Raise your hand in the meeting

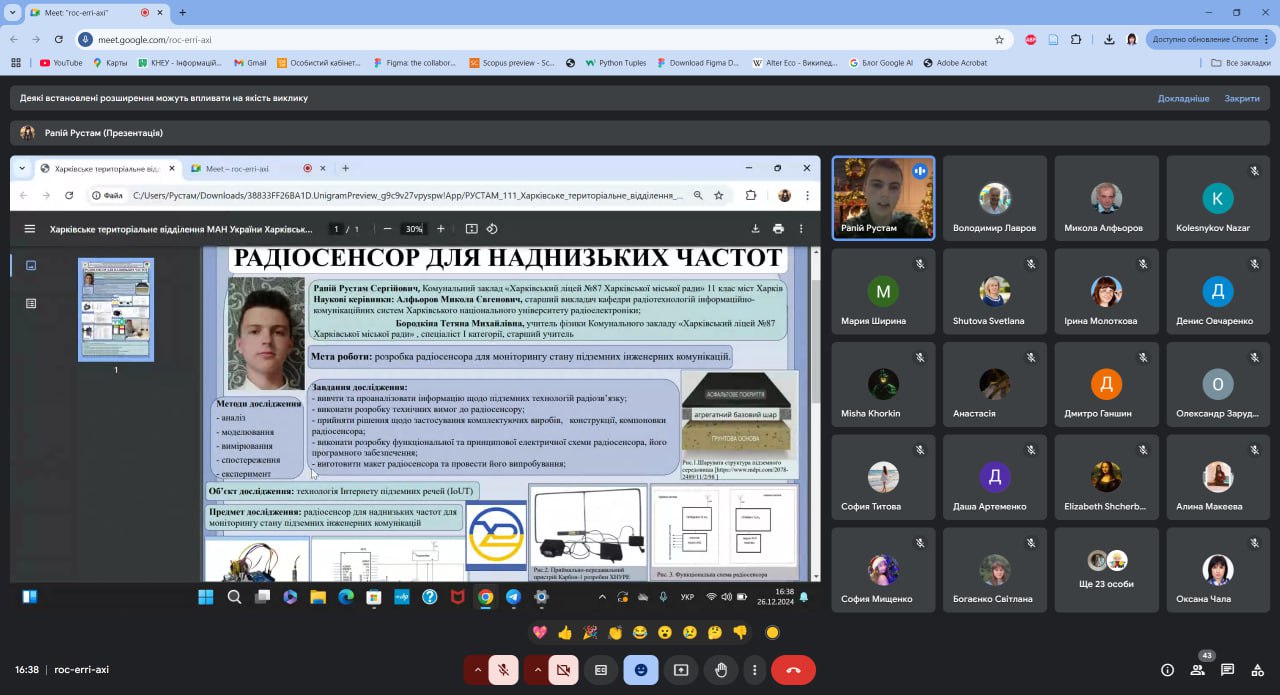(720, 670)
